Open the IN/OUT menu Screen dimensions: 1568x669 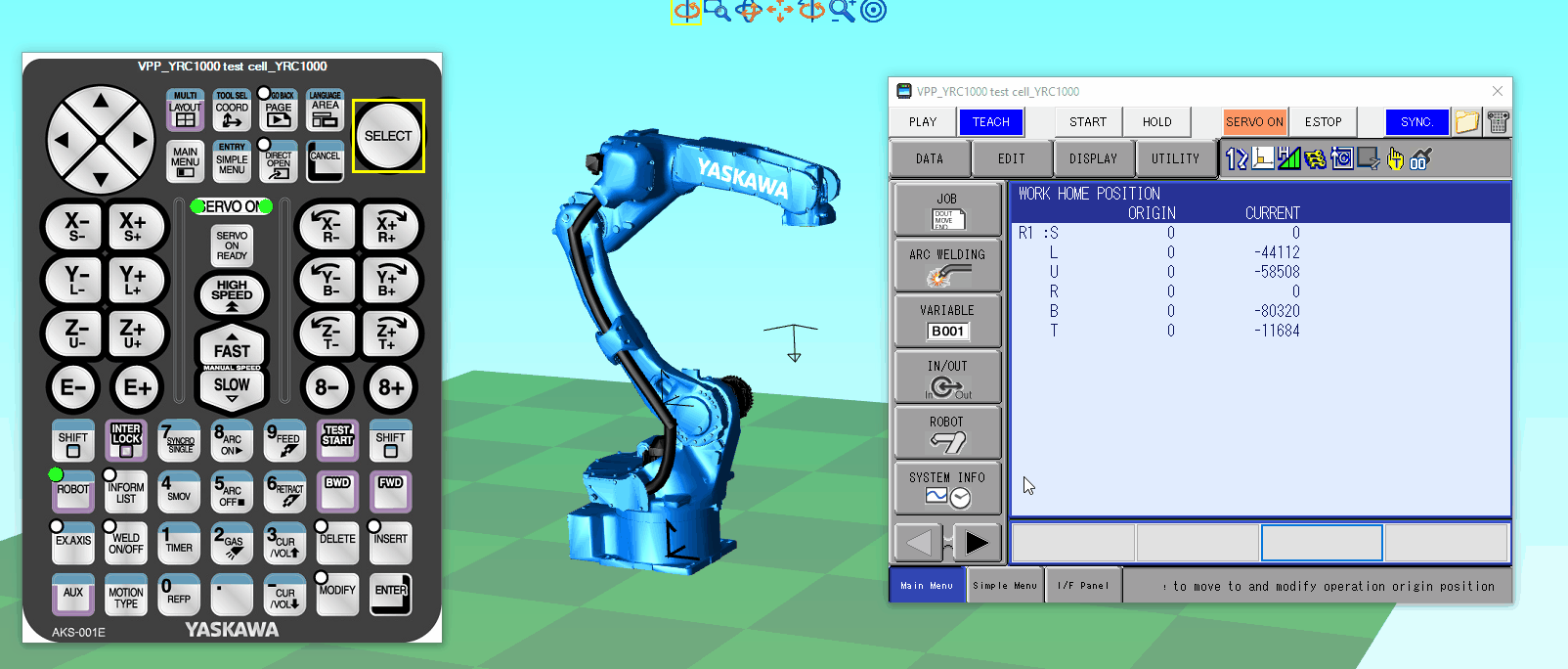point(947,377)
